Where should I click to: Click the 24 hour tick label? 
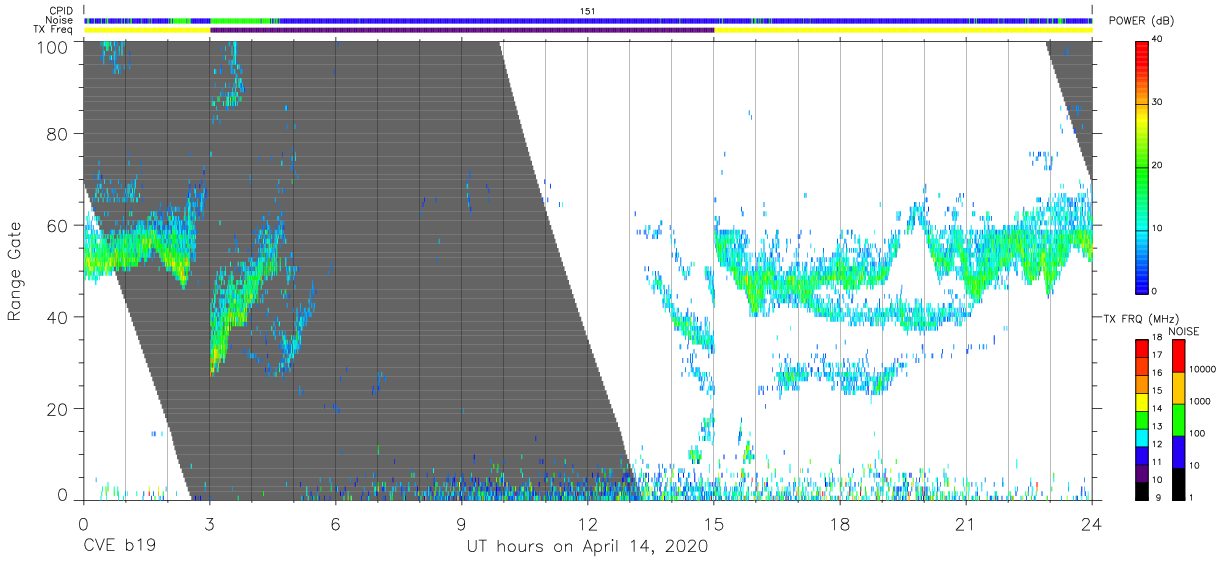pos(1092,524)
